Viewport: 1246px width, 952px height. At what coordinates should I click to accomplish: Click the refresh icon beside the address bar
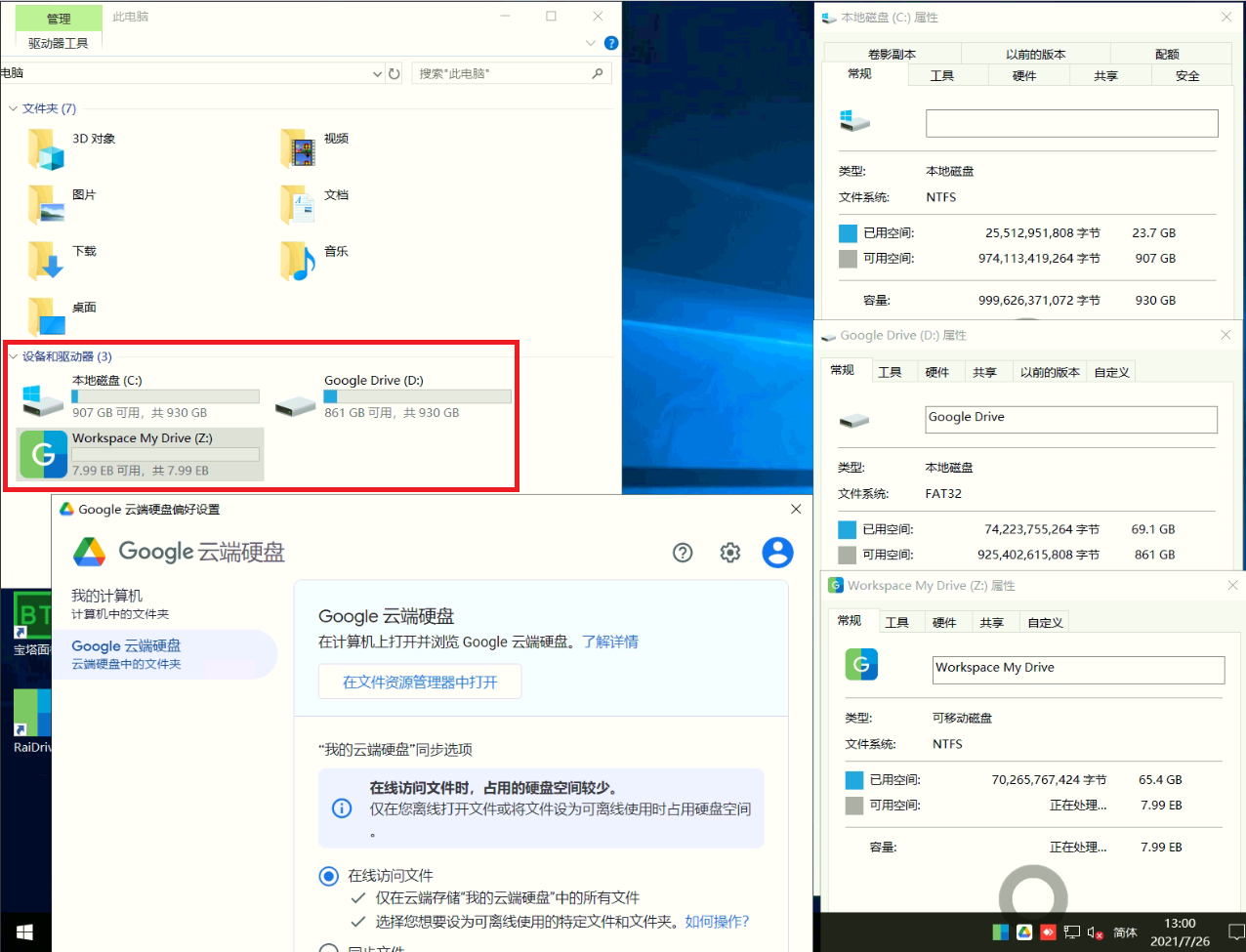[x=395, y=74]
